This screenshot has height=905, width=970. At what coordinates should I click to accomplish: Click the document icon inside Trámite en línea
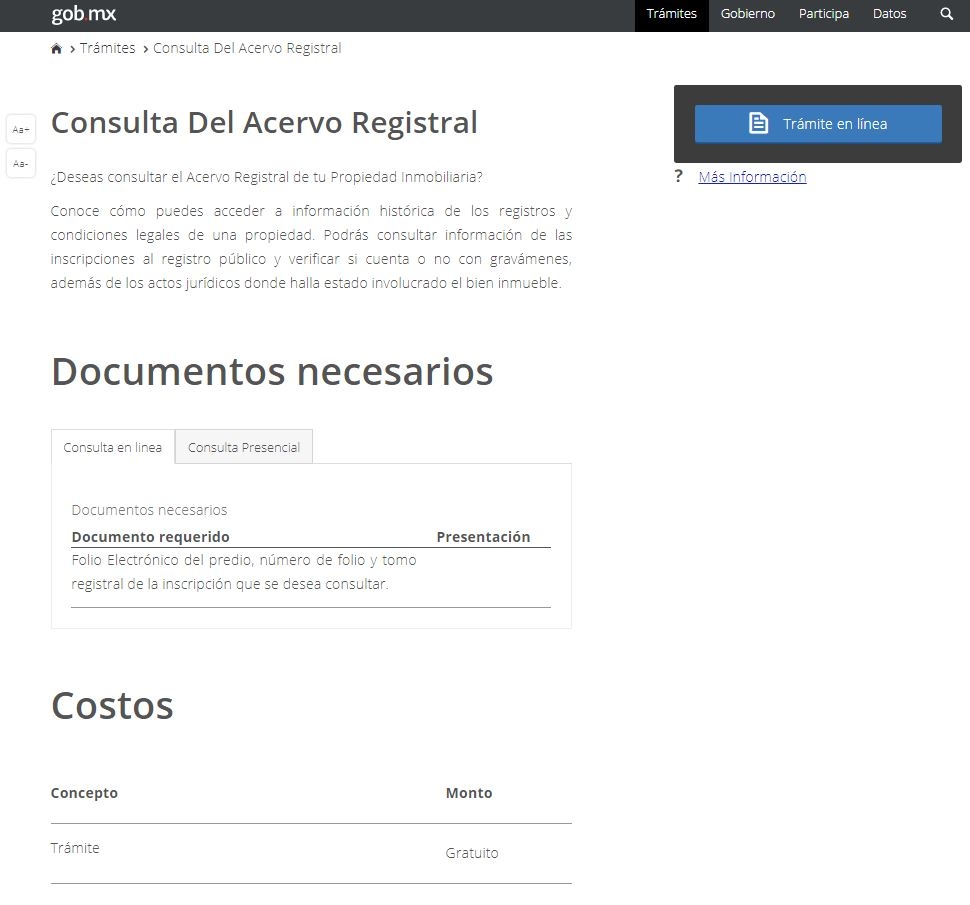[x=759, y=124]
